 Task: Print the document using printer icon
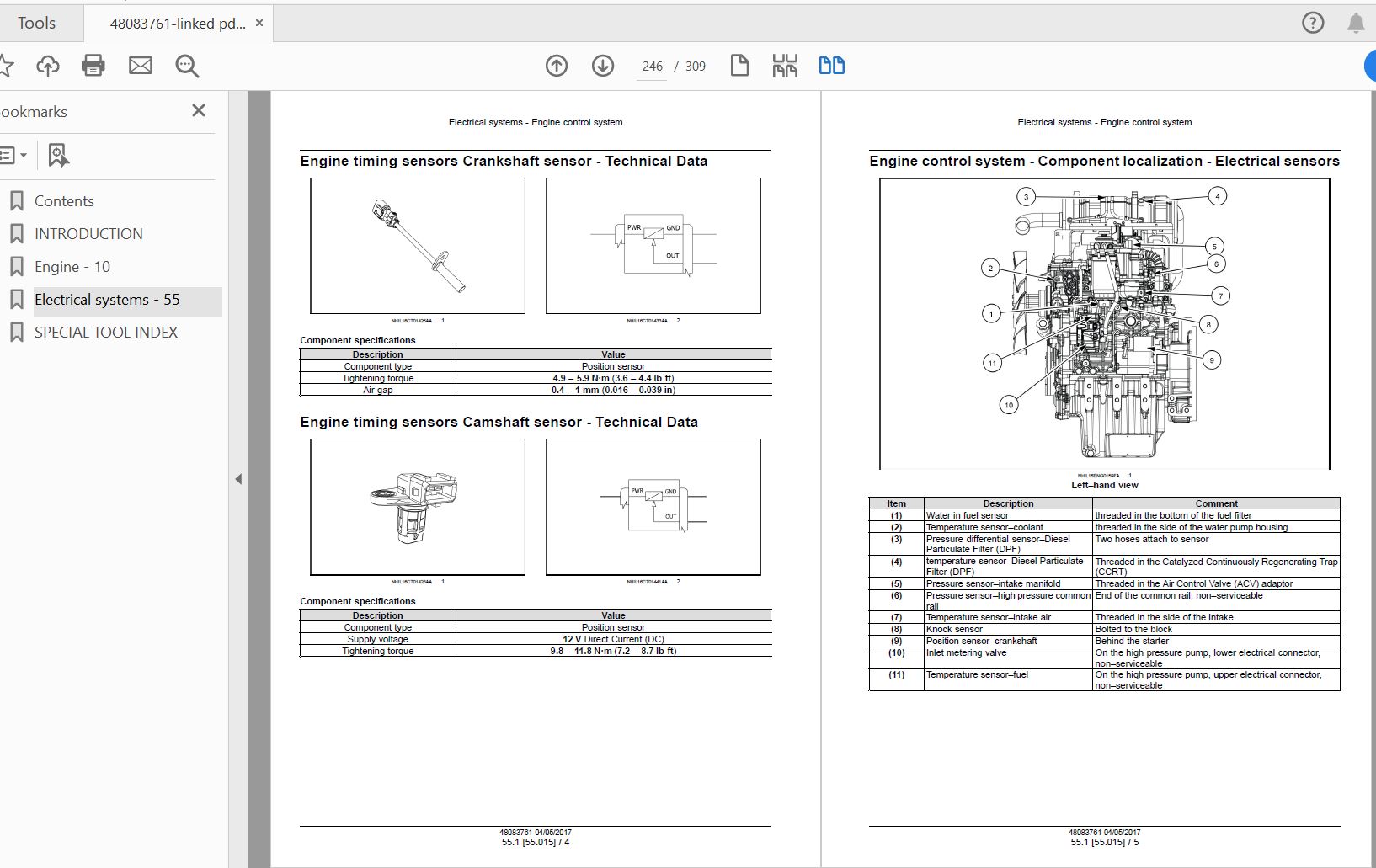pyautogui.click(x=93, y=66)
